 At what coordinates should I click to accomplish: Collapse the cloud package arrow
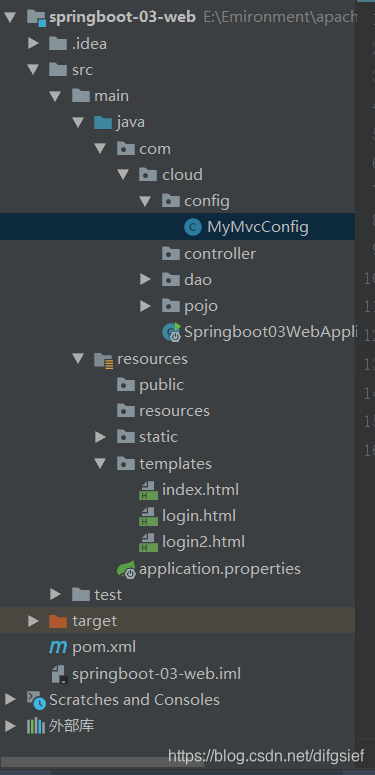[124, 175]
